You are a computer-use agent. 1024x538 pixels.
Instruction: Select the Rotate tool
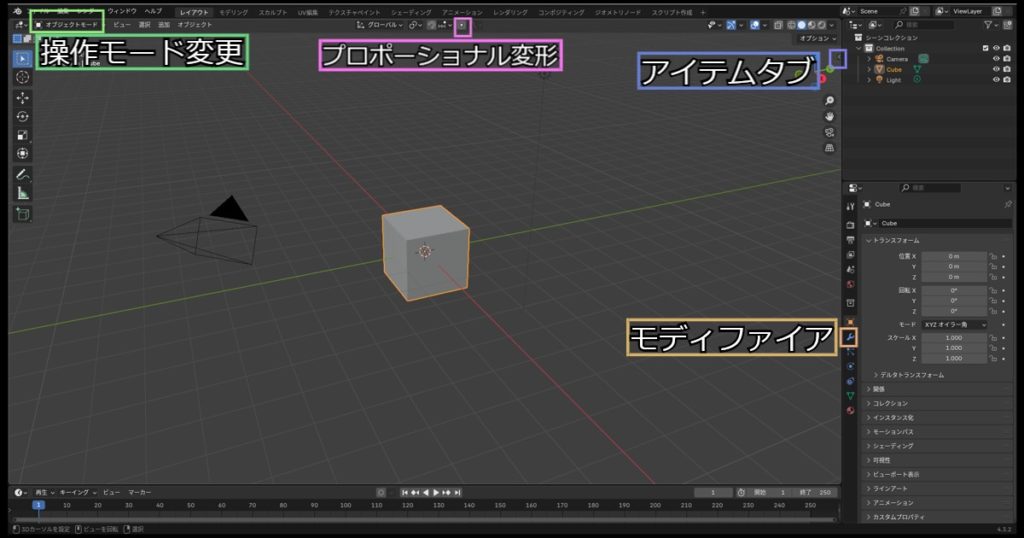coord(23,117)
